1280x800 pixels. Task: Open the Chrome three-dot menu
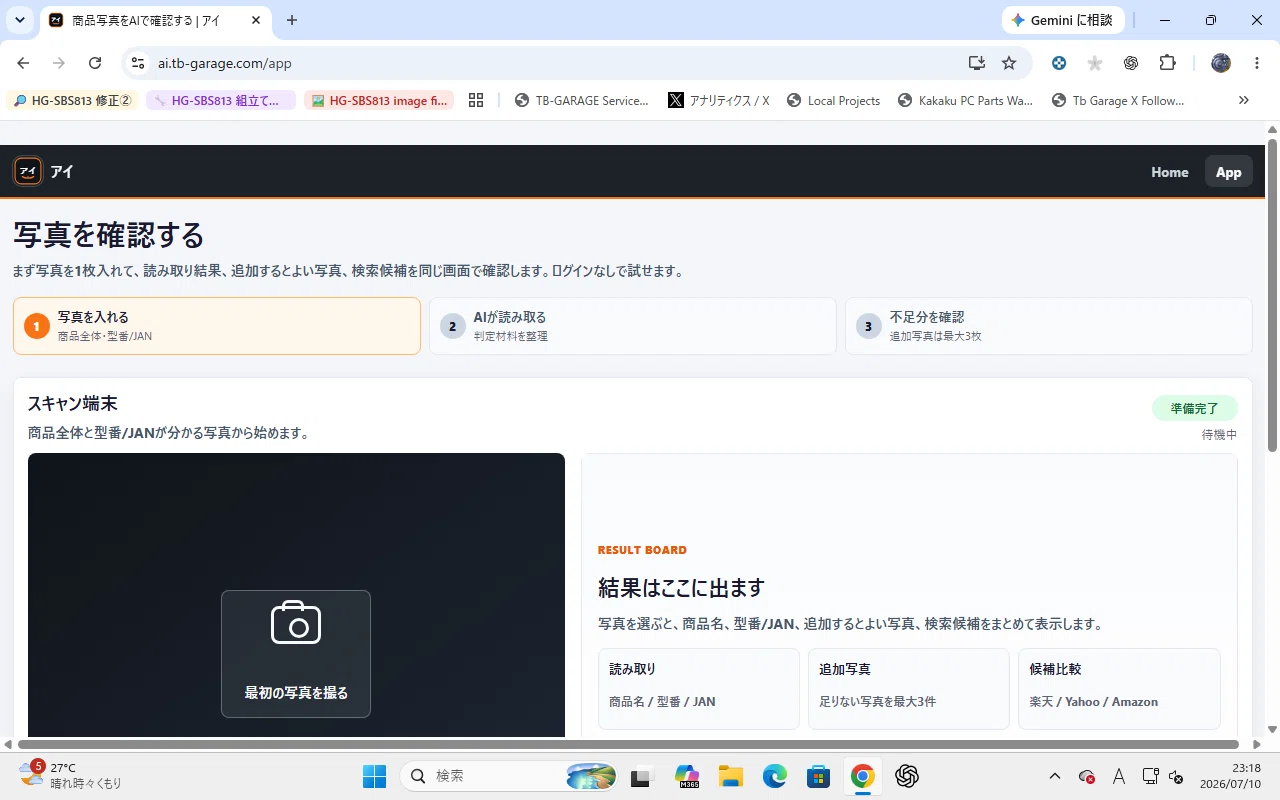(x=1256, y=63)
